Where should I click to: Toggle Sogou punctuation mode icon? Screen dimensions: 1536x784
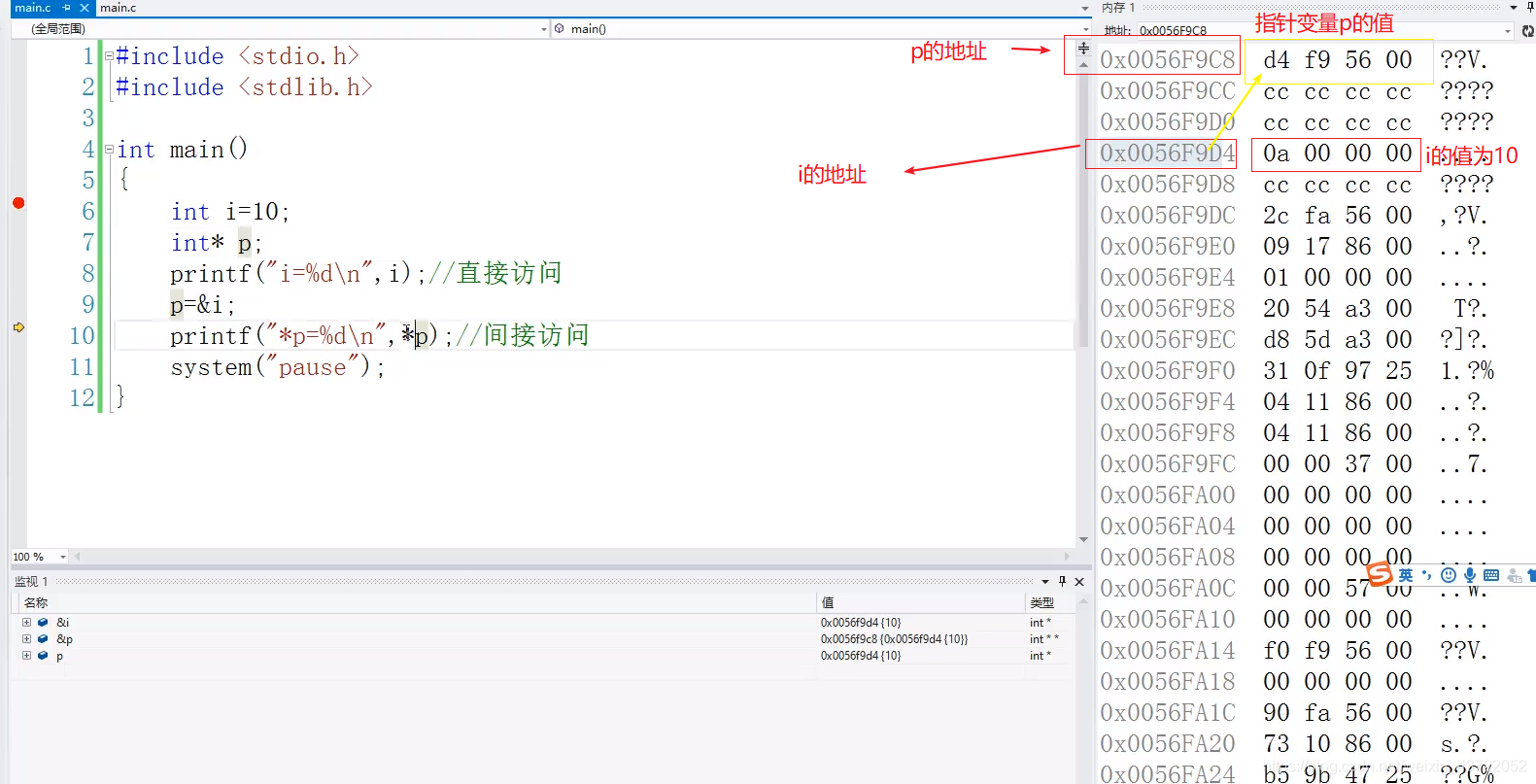click(1426, 575)
